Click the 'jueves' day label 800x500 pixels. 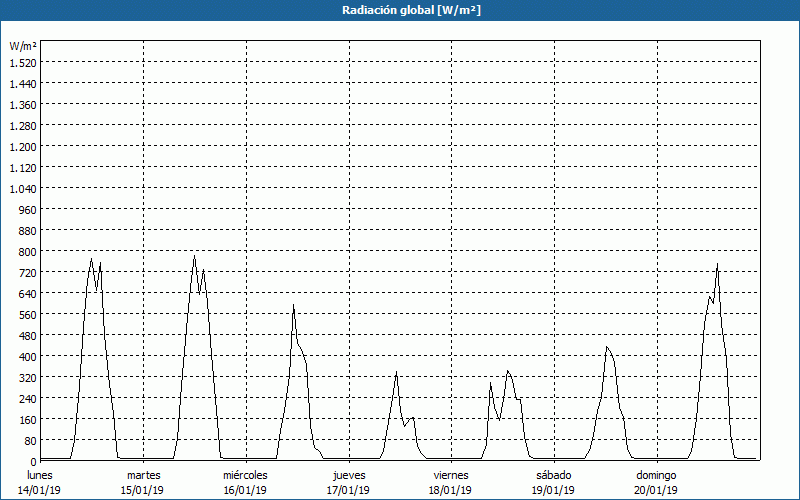(349, 475)
